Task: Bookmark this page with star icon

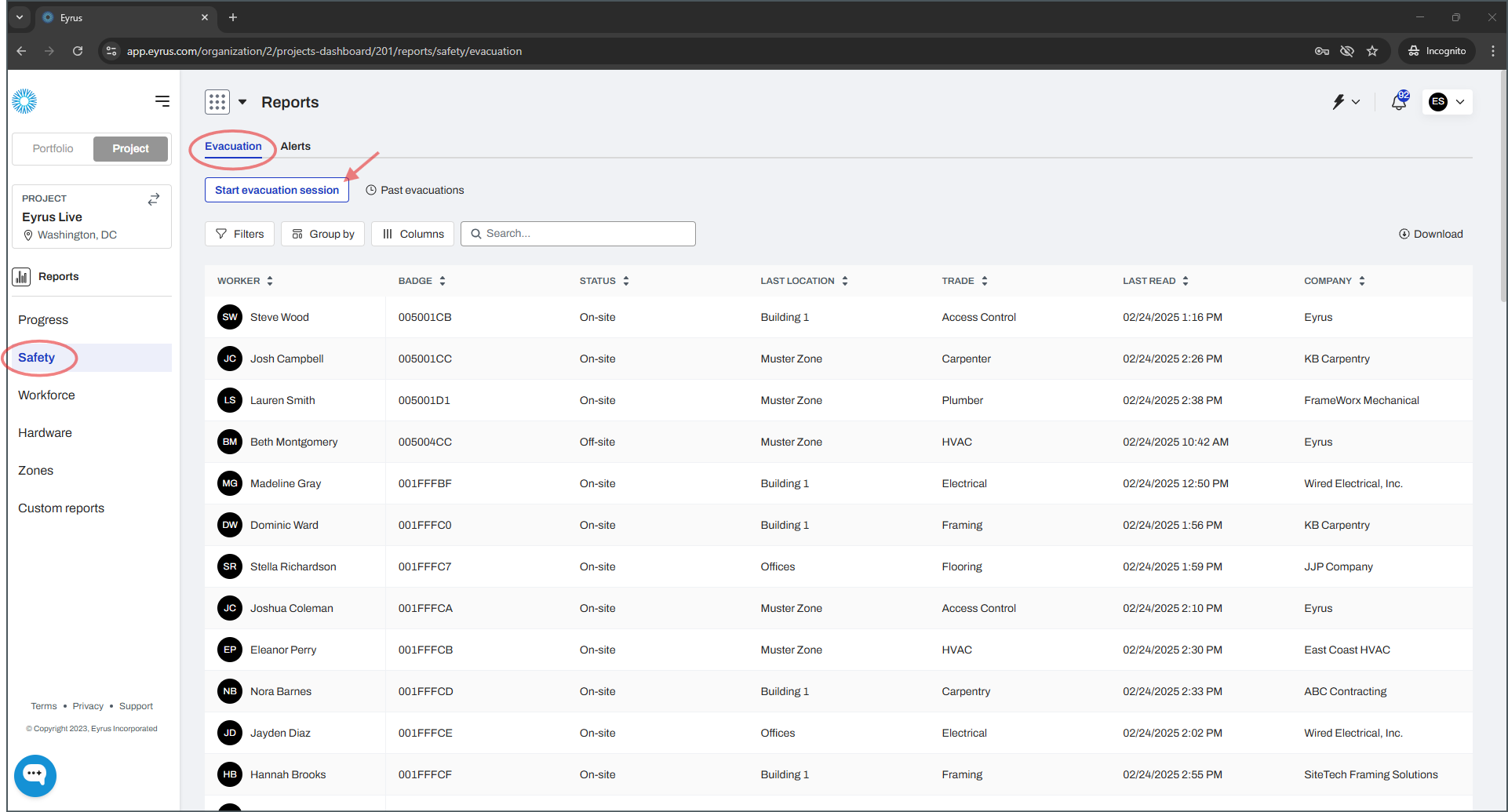Action: 1372,51
